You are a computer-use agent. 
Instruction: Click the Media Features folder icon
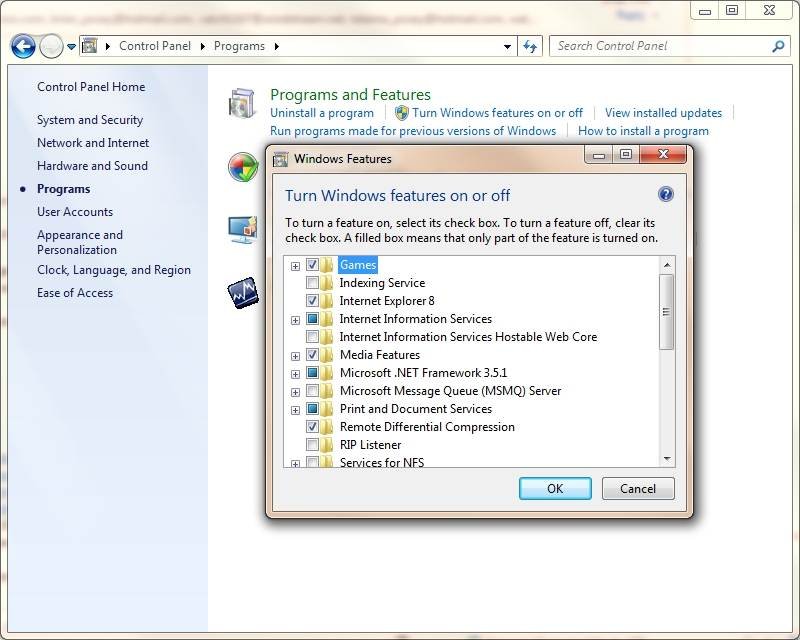click(327, 355)
